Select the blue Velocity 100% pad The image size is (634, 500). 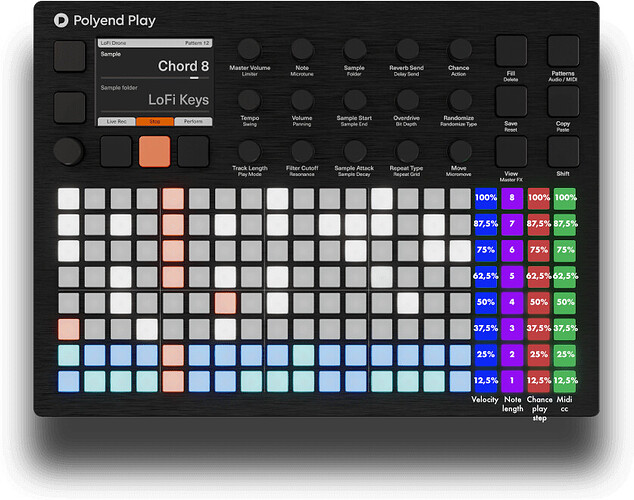point(486,198)
